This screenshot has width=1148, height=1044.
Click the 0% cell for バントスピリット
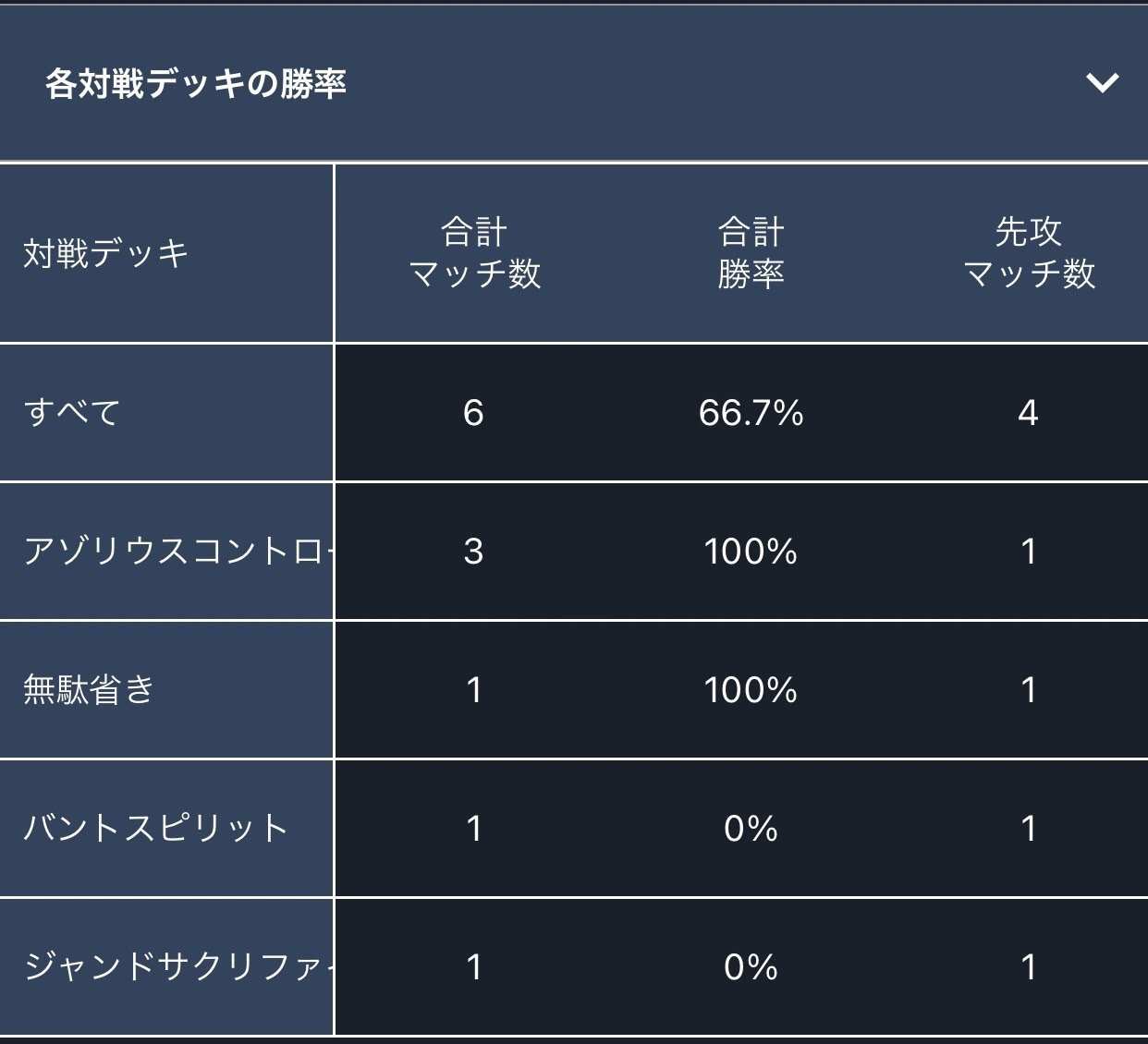(x=751, y=829)
